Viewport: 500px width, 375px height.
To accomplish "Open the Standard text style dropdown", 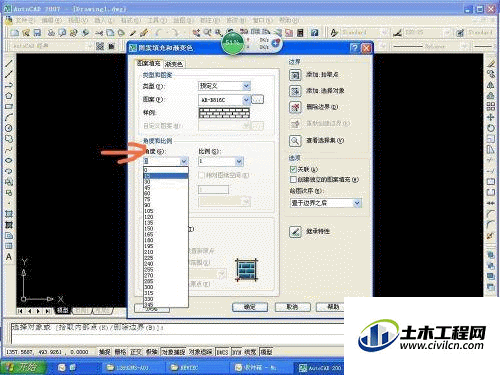I will 384,32.
